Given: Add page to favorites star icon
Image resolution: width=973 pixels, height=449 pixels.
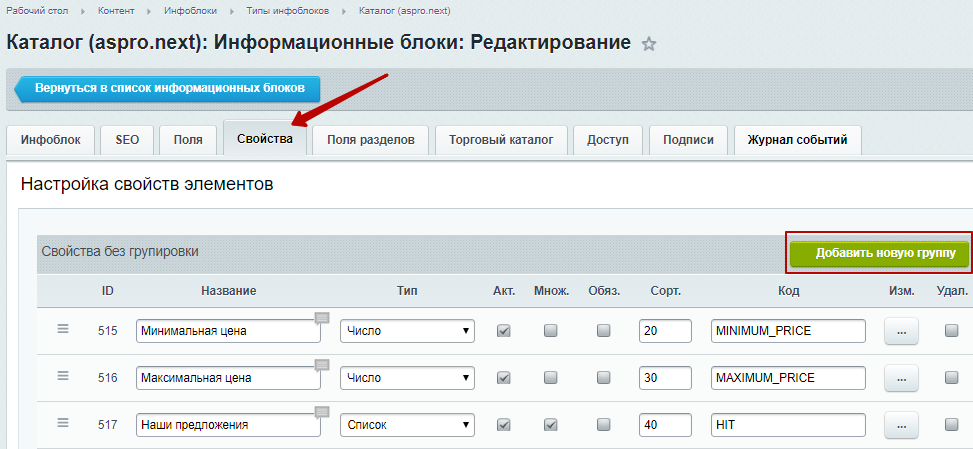Looking at the screenshot, I should (648, 44).
